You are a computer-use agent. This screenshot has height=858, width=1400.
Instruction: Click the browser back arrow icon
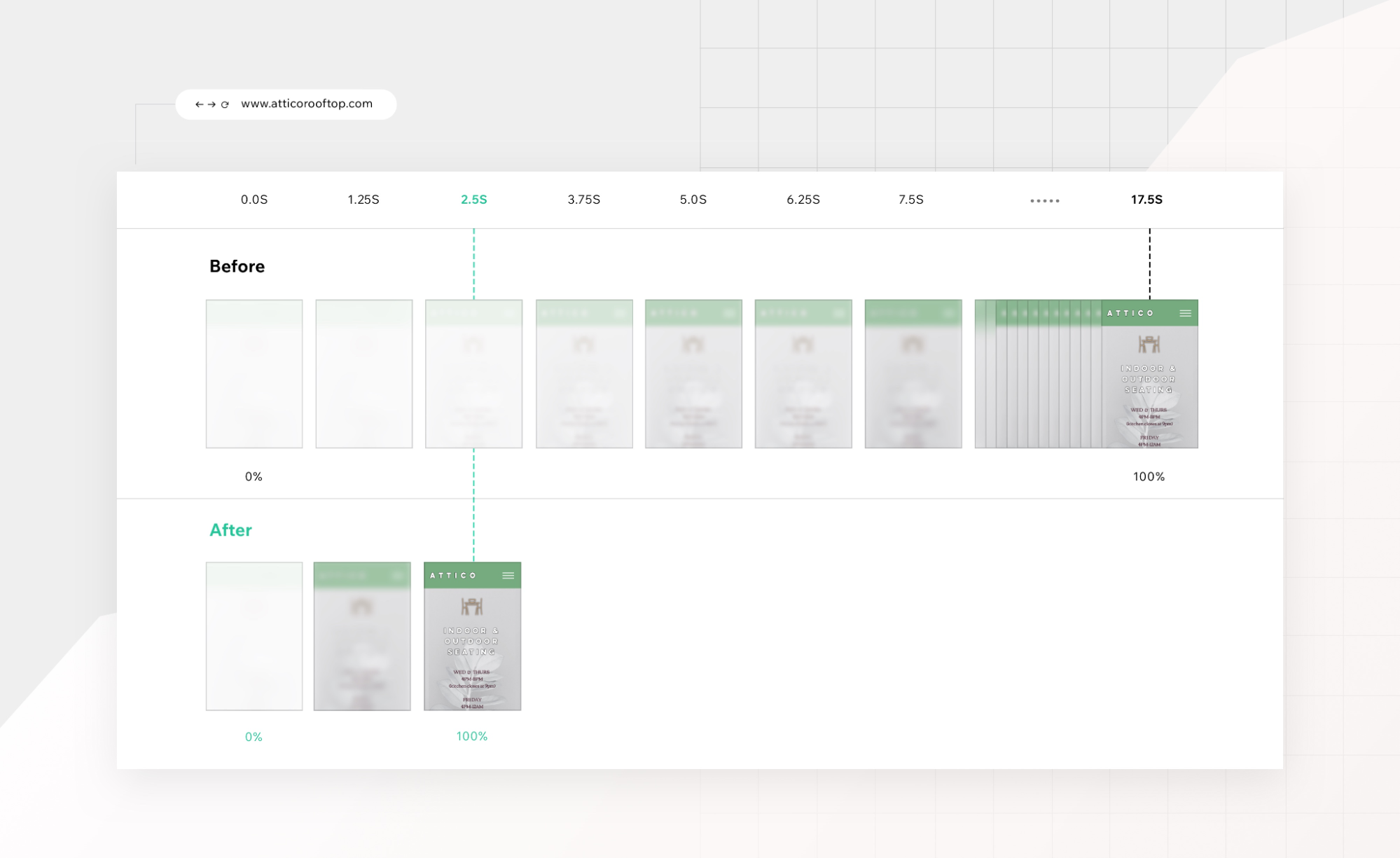[199, 104]
